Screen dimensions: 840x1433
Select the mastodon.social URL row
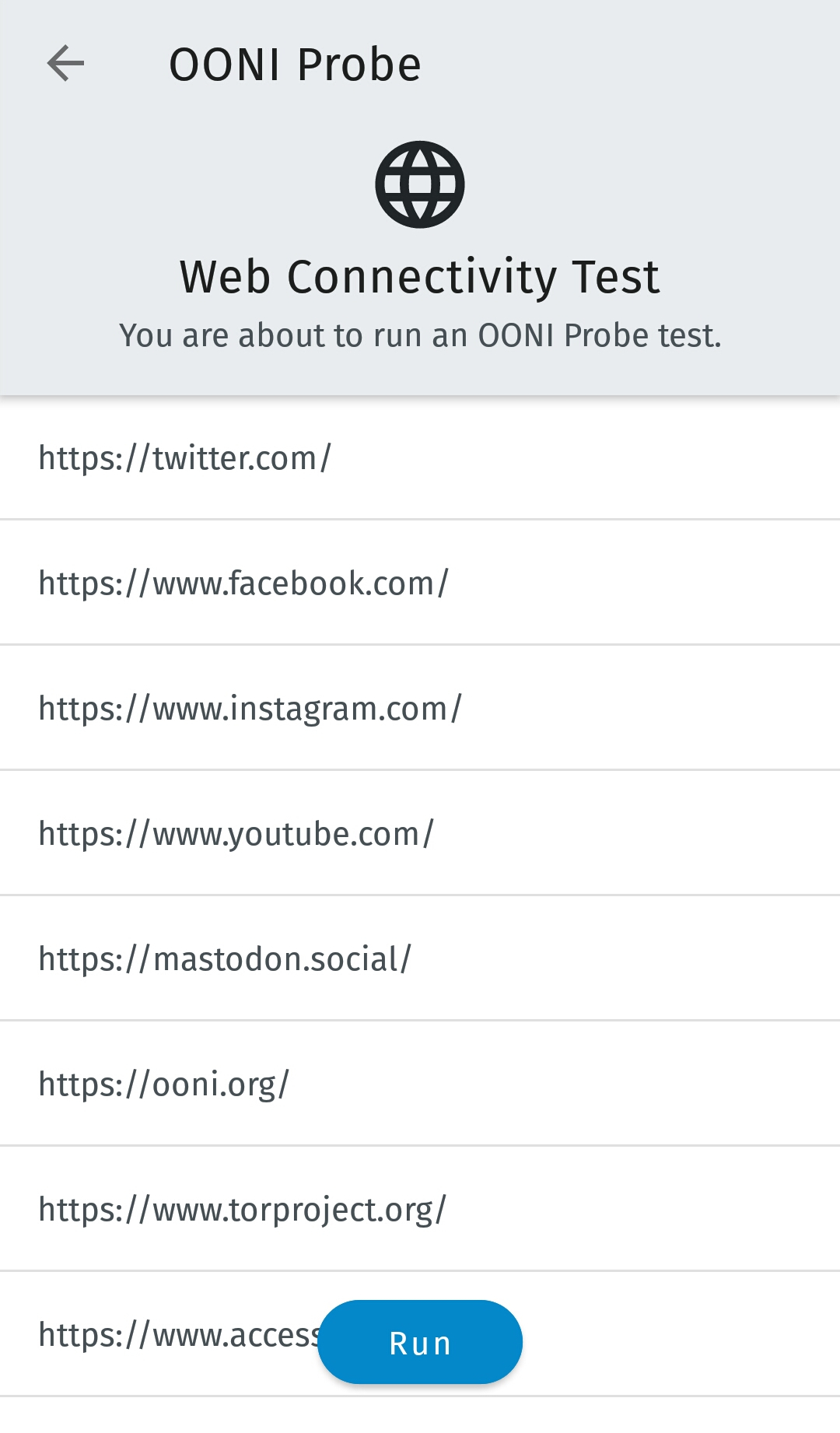[225, 959]
